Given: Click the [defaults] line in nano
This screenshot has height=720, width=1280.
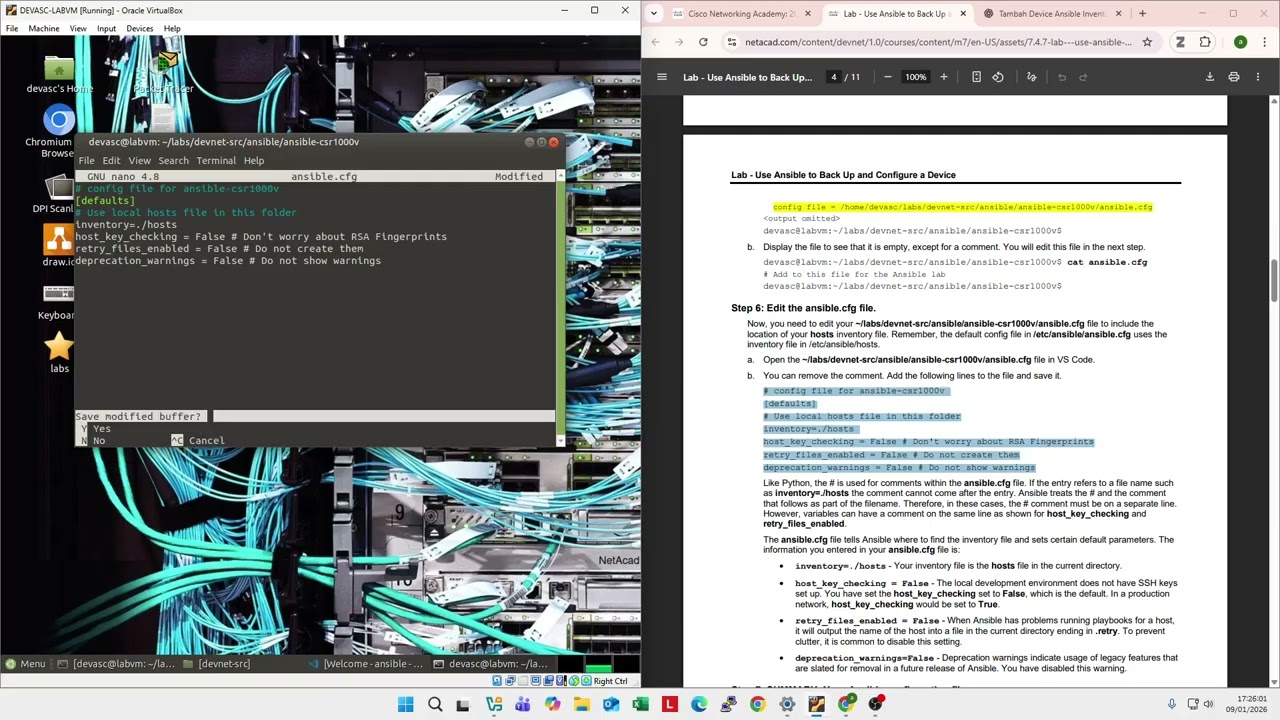Looking at the screenshot, I should (x=105, y=201).
